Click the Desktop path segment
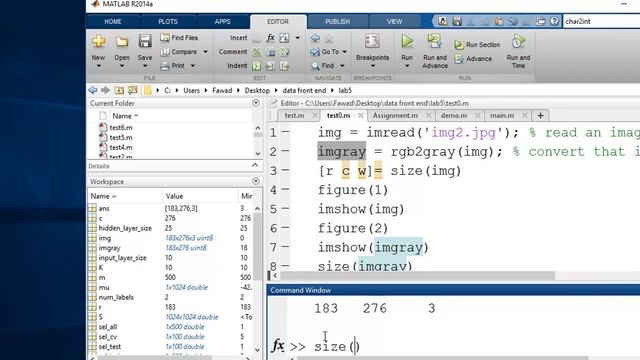This screenshot has height=360, width=640. coord(257,90)
